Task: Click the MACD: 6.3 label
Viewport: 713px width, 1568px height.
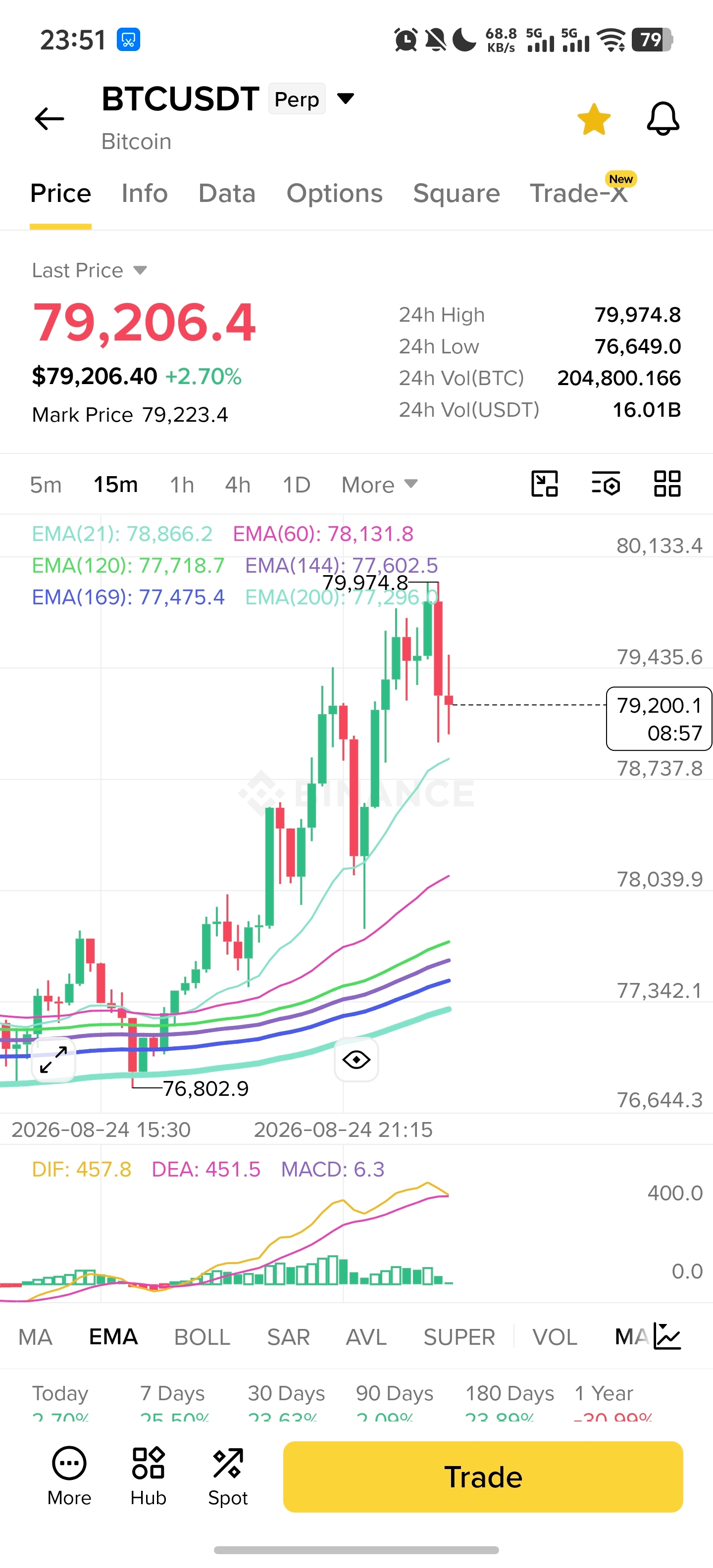Action: 332,1170
